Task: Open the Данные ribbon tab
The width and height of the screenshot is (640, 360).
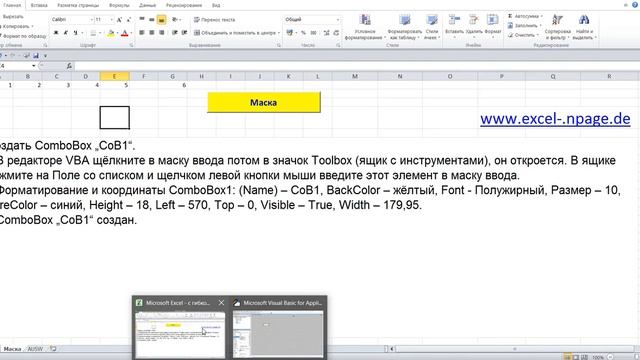Action: 147,5
